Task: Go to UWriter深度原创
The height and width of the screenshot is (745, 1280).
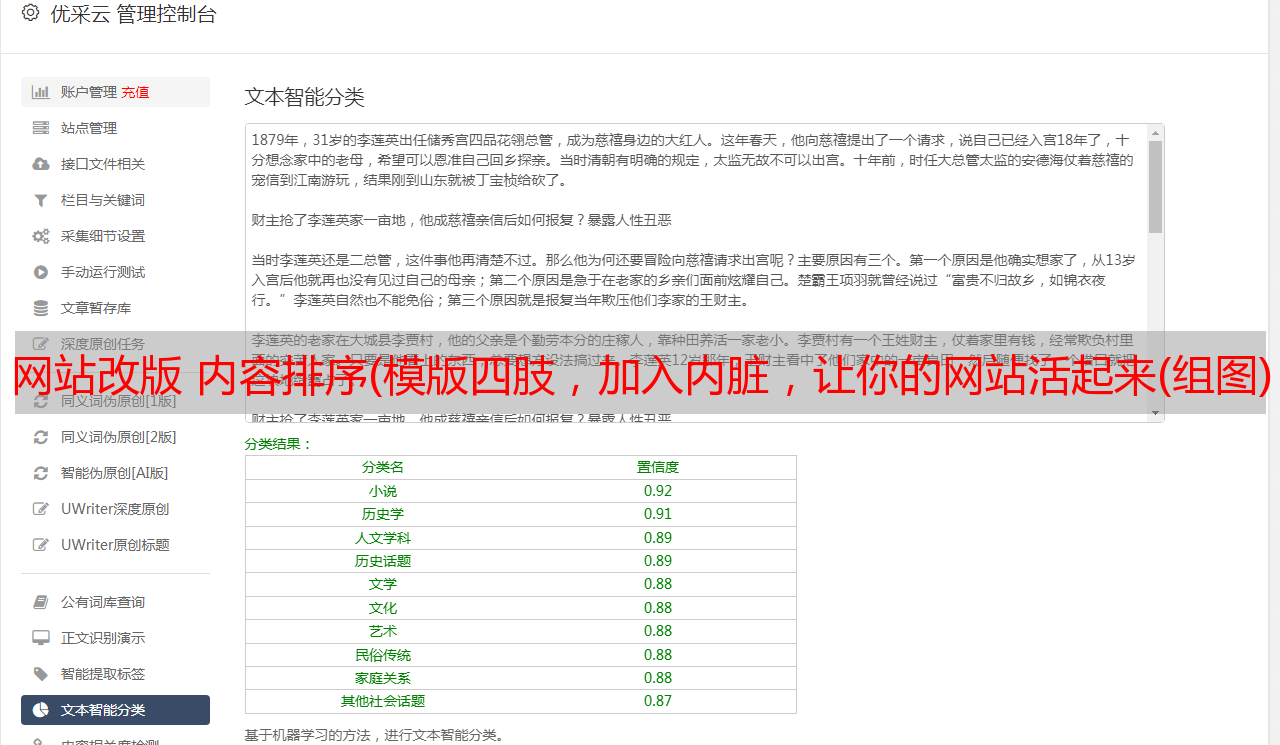Action: tap(115, 509)
